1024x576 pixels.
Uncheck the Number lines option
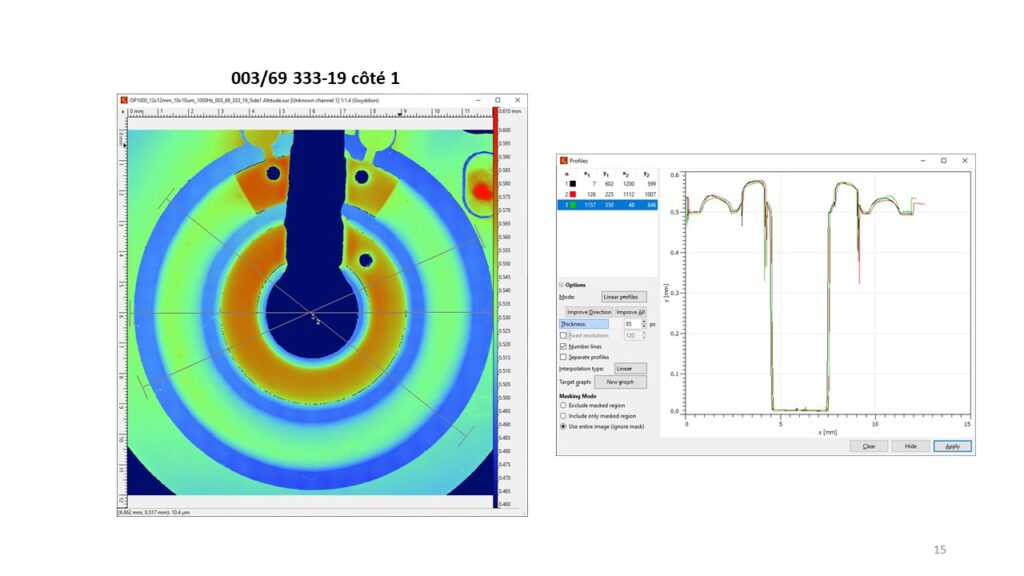pos(563,346)
